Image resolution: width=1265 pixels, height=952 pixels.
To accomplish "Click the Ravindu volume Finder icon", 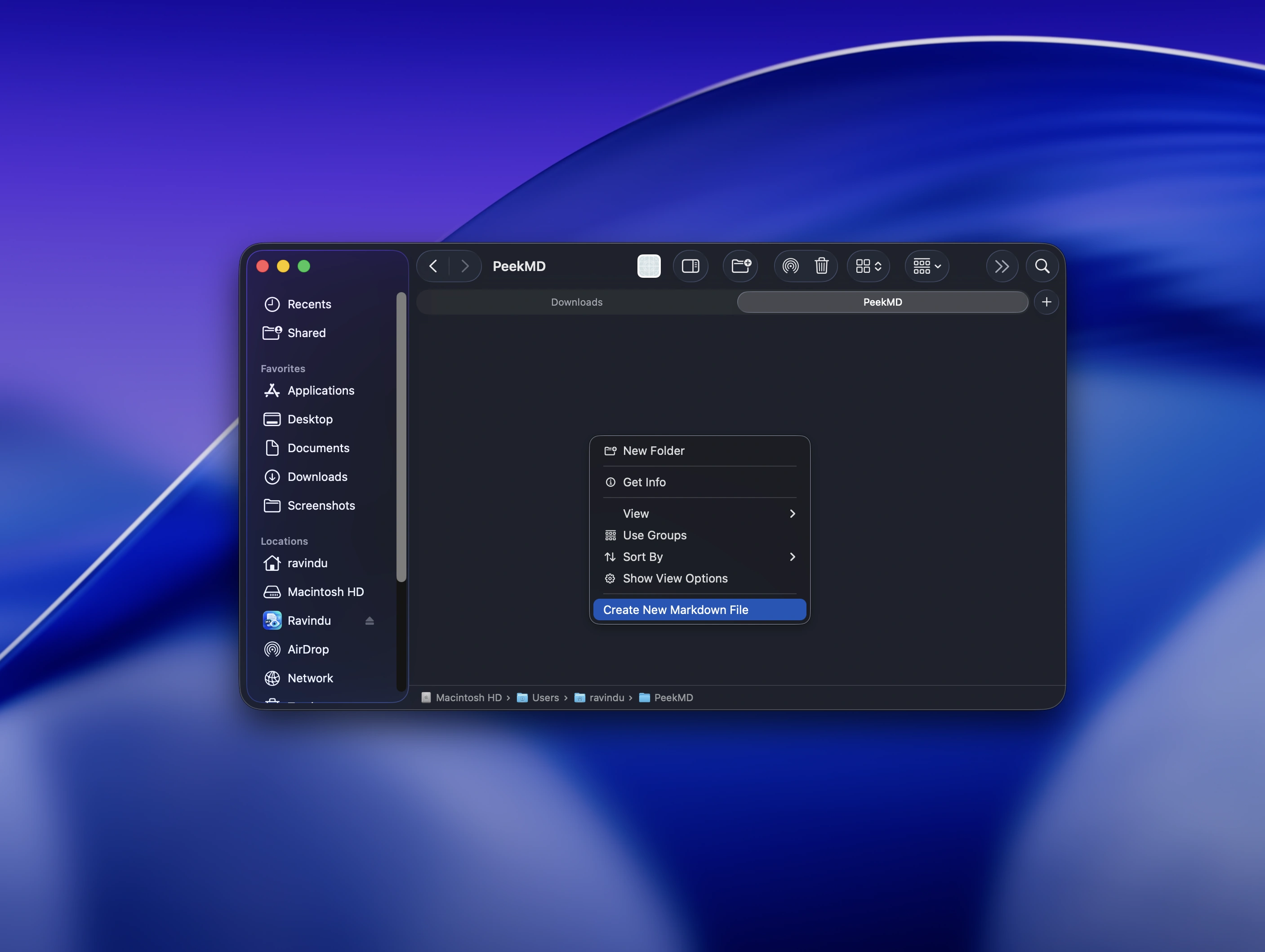I will tap(272, 620).
